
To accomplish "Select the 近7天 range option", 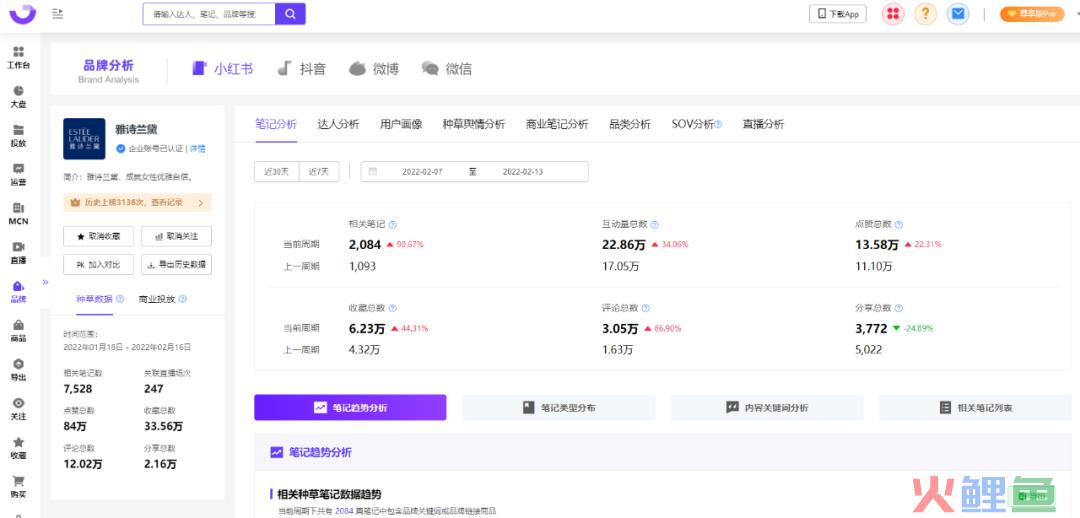I will [x=319, y=172].
